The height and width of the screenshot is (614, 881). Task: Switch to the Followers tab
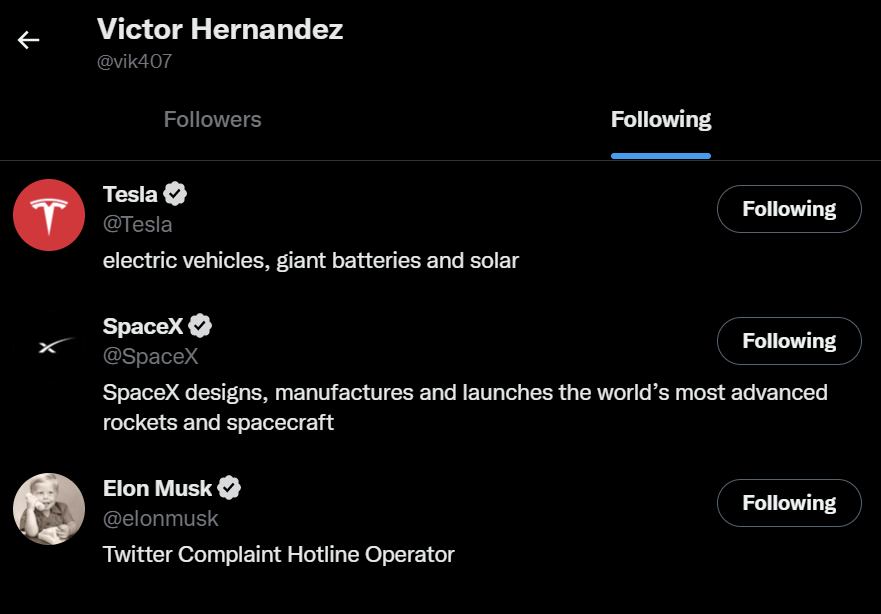212,119
